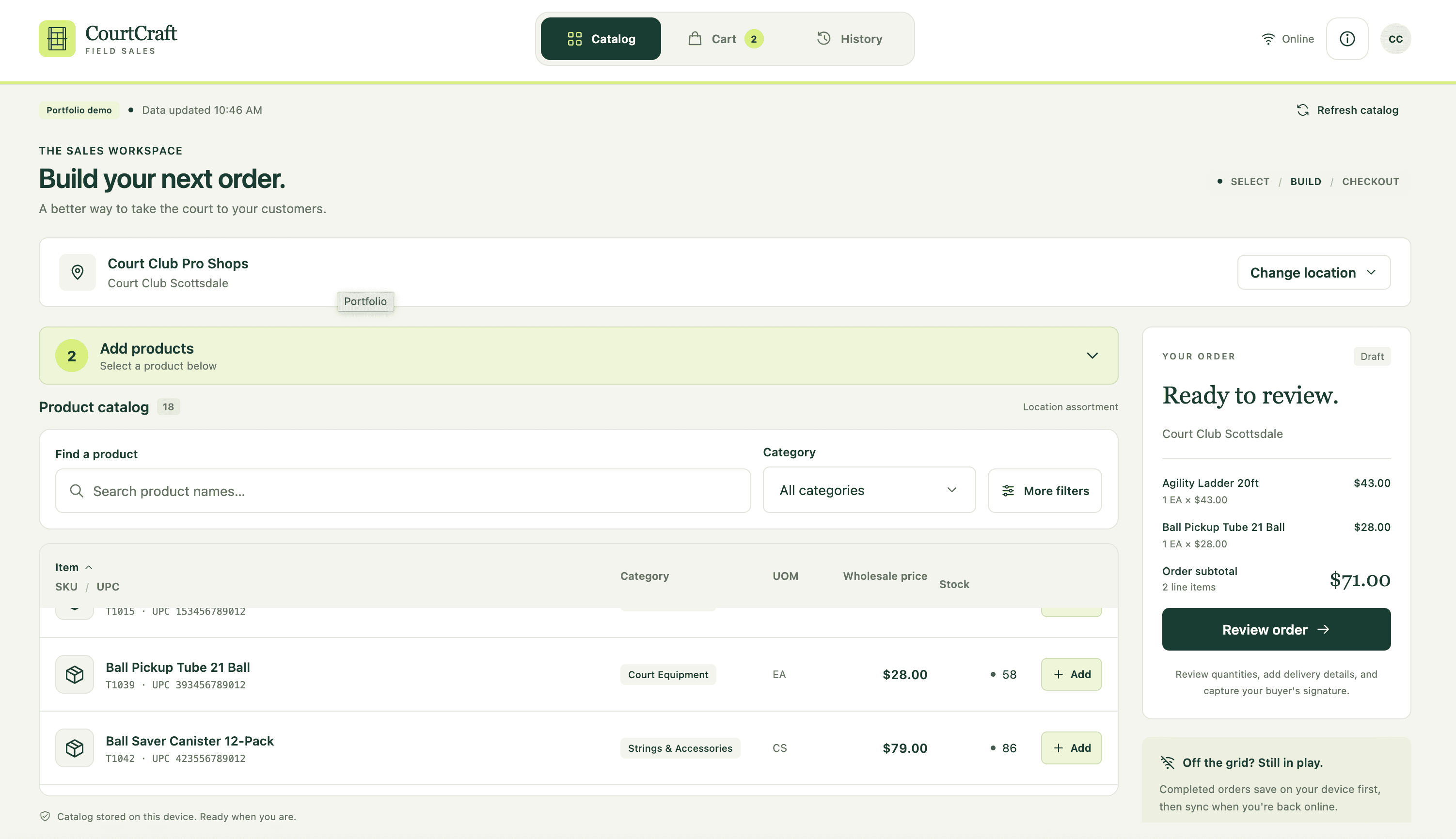Click the Ball Saver Canister 12-Pack name
This screenshot has height=839, width=1456.
pos(190,741)
